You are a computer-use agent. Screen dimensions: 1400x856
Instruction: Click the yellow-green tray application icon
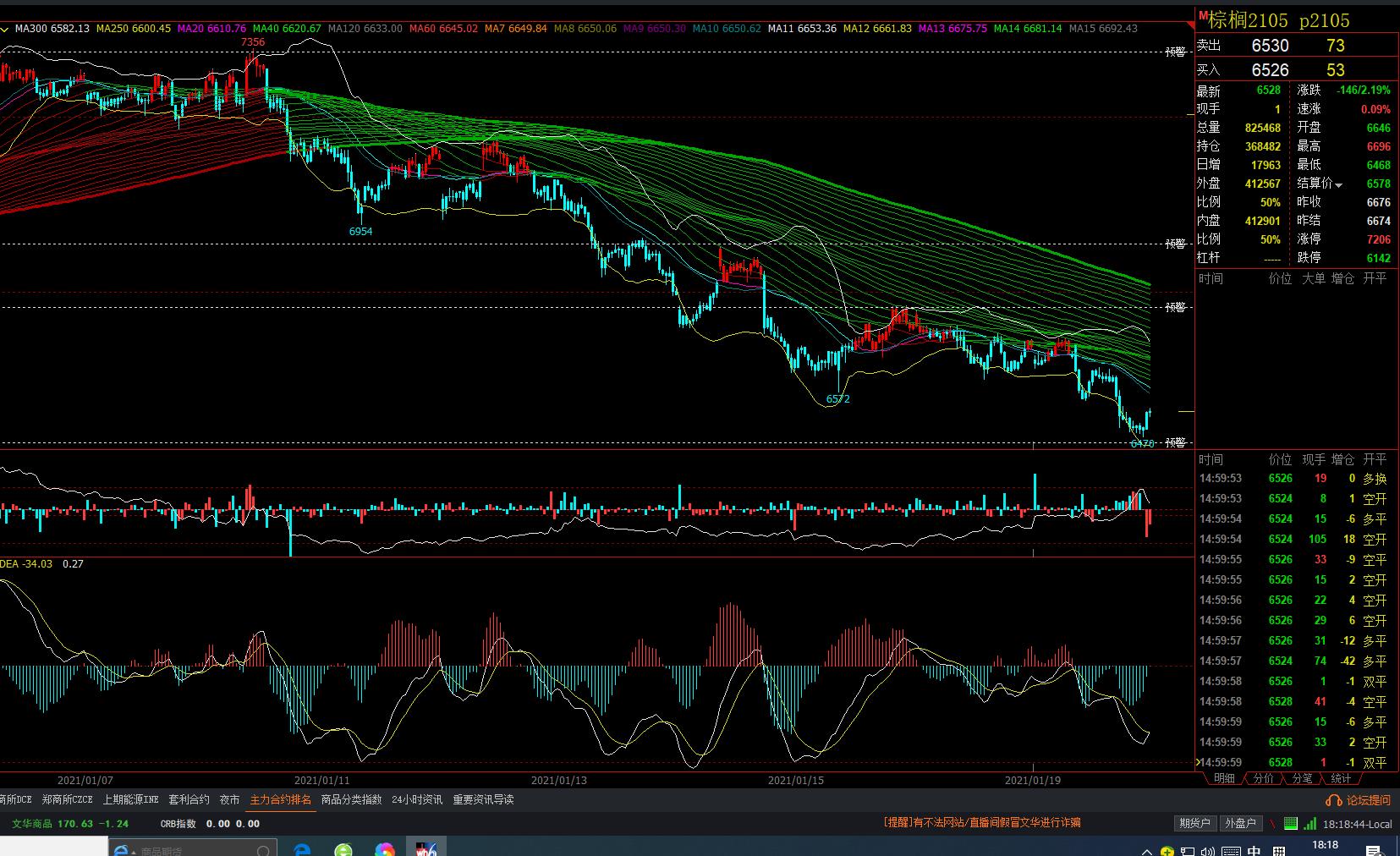(x=1167, y=851)
